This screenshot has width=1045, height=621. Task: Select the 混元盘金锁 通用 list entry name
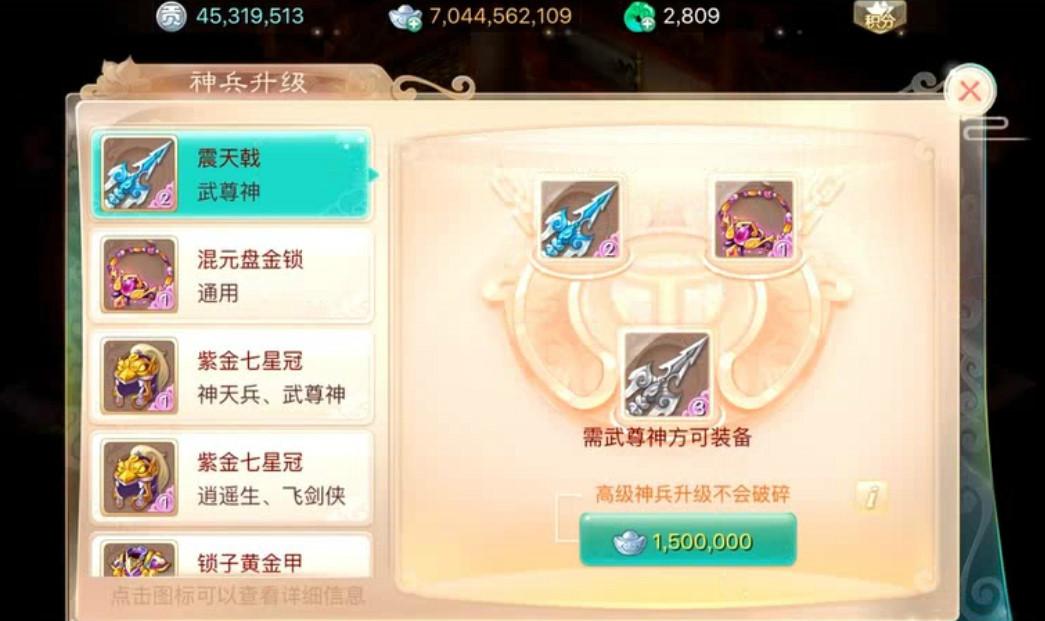click(x=250, y=276)
